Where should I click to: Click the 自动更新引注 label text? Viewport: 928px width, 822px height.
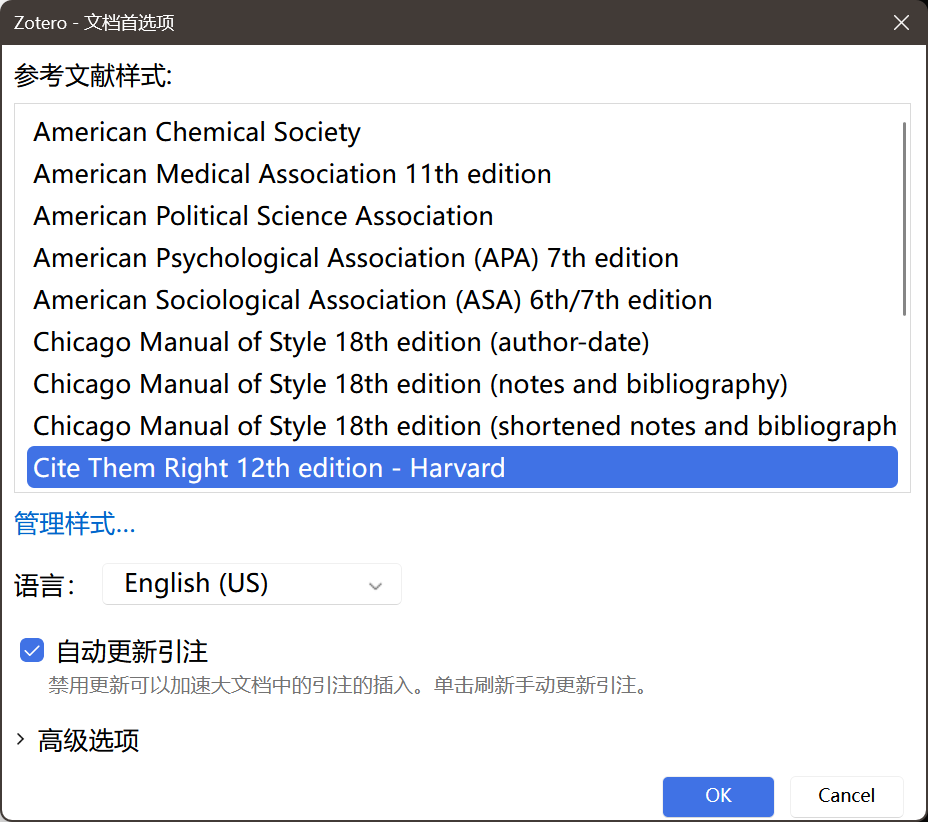[132, 651]
